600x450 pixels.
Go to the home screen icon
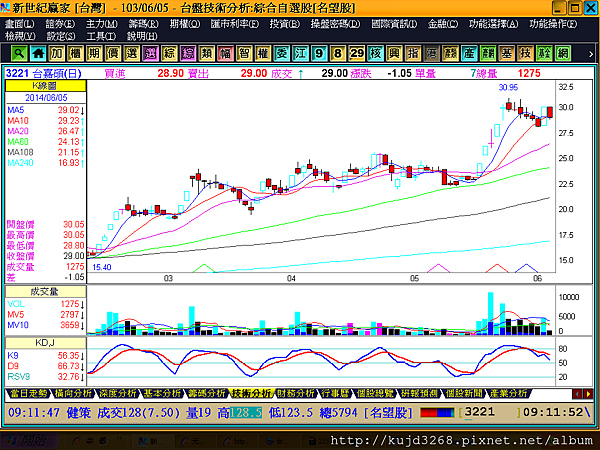coord(38,53)
